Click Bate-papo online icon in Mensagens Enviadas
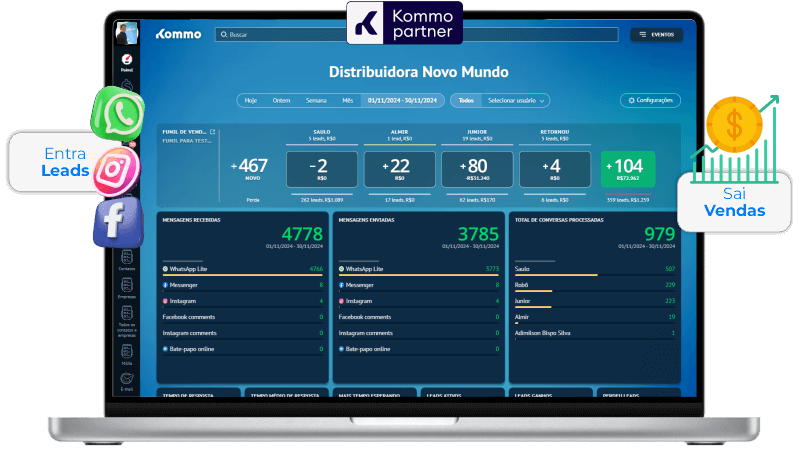Screen dimensions: 800x458 click(341, 349)
